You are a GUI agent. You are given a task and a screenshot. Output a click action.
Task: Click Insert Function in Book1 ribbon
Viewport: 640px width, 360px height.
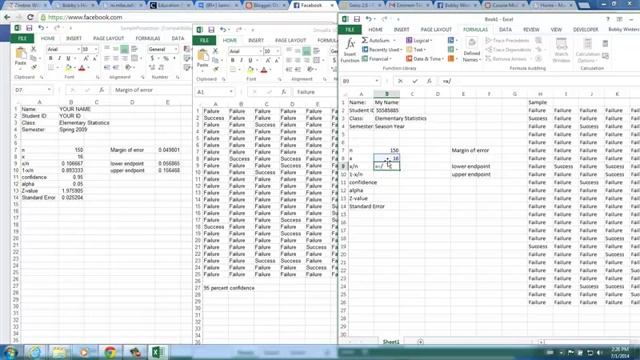tap(350, 50)
